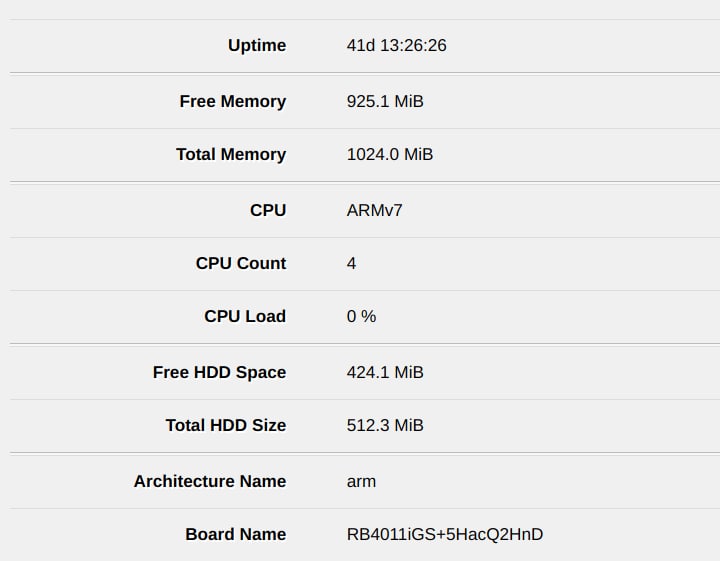Click the Total HDD Size value 512.3 MiB
This screenshot has height=561, width=720.
click(x=385, y=425)
